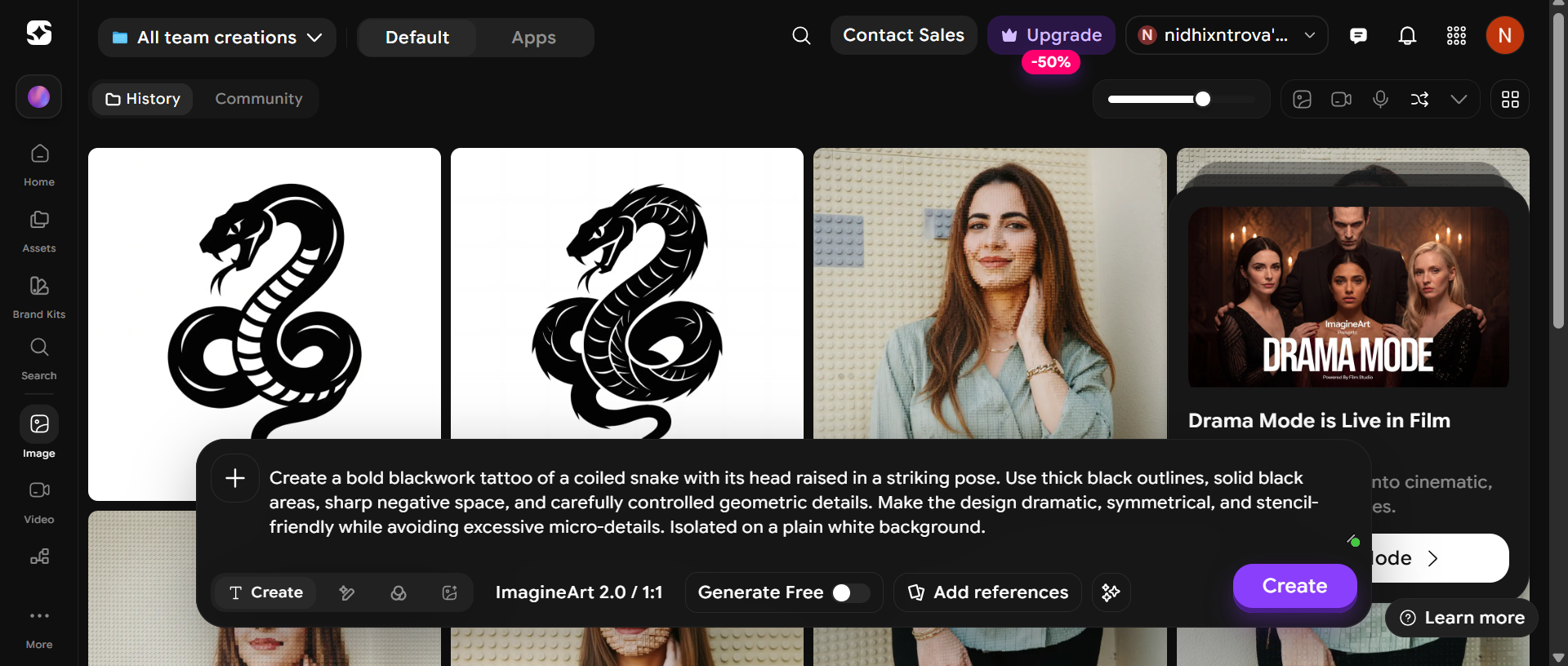Expand the All team creations dropdown
The height and width of the screenshot is (666, 1568).
[217, 38]
